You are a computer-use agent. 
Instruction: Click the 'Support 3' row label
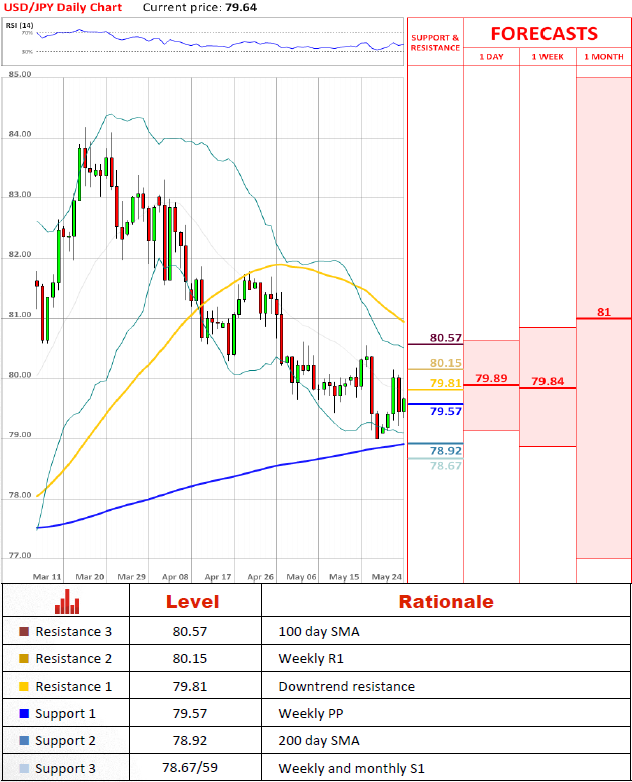tap(65, 769)
